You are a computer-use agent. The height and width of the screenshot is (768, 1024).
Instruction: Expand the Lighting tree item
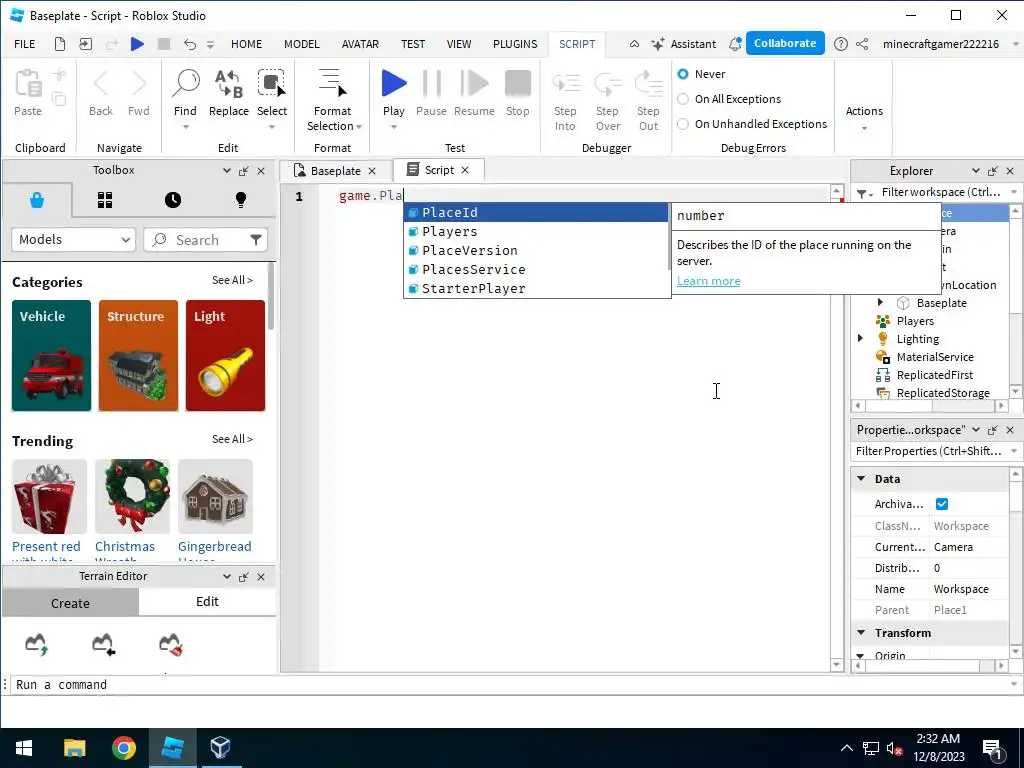click(860, 338)
